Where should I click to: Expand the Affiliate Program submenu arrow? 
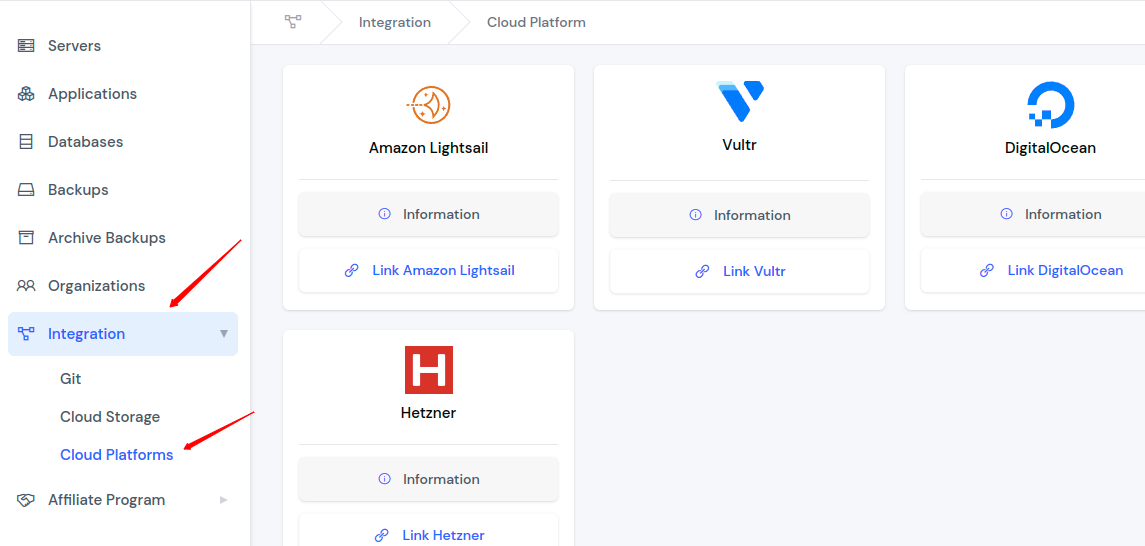[x=223, y=500]
